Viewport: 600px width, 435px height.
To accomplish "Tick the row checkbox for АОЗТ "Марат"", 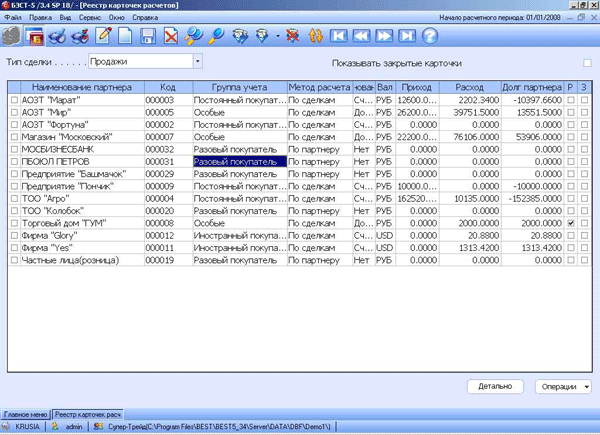I will 14,100.
